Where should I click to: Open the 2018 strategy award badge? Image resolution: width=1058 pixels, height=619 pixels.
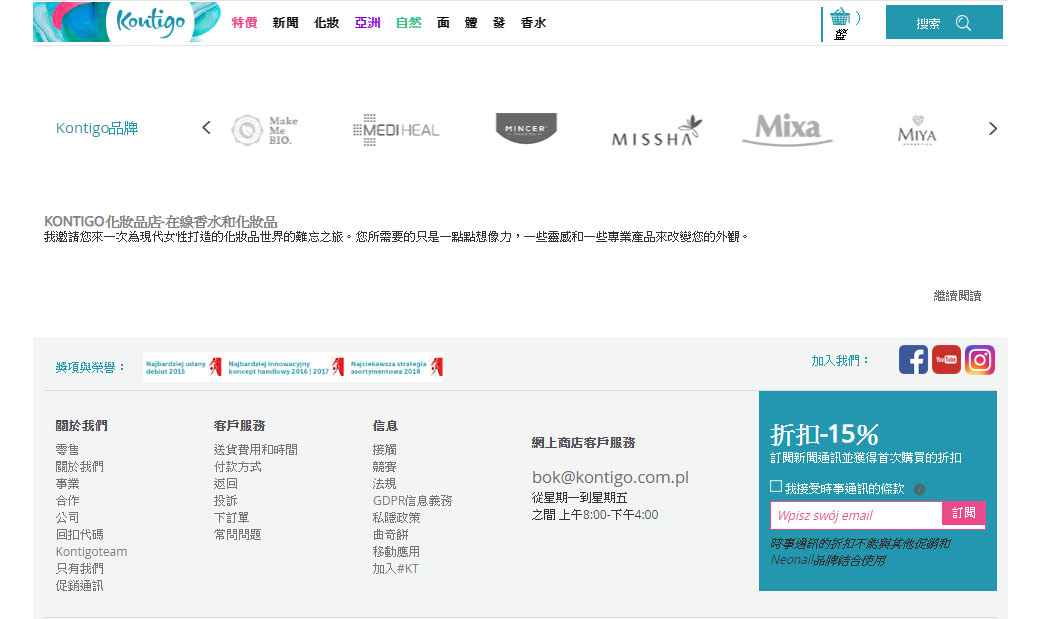(x=396, y=367)
